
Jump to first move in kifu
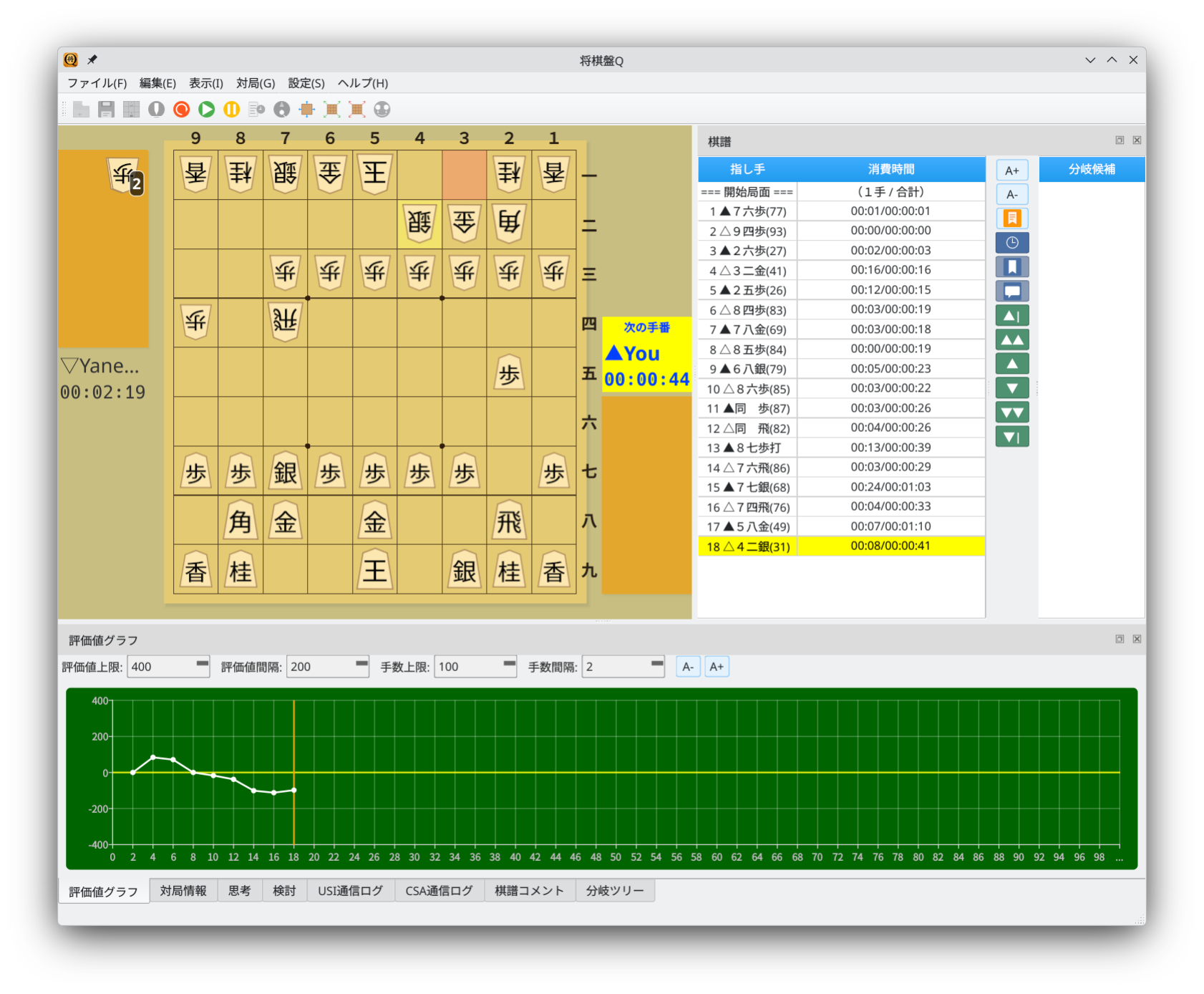[1011, 316]
